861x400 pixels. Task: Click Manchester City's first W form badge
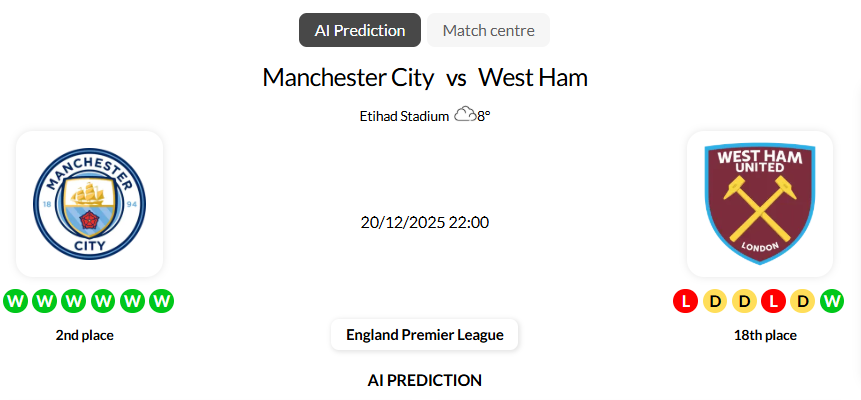coord(15,300)
